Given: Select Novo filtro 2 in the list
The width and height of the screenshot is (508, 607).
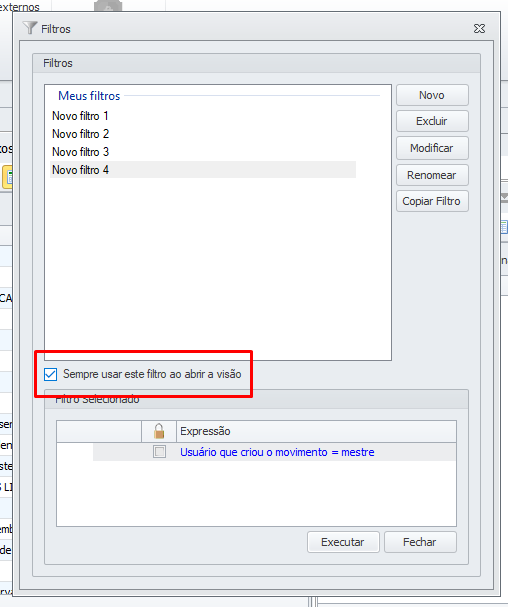Looking at the screenshot, I should 80,134.
